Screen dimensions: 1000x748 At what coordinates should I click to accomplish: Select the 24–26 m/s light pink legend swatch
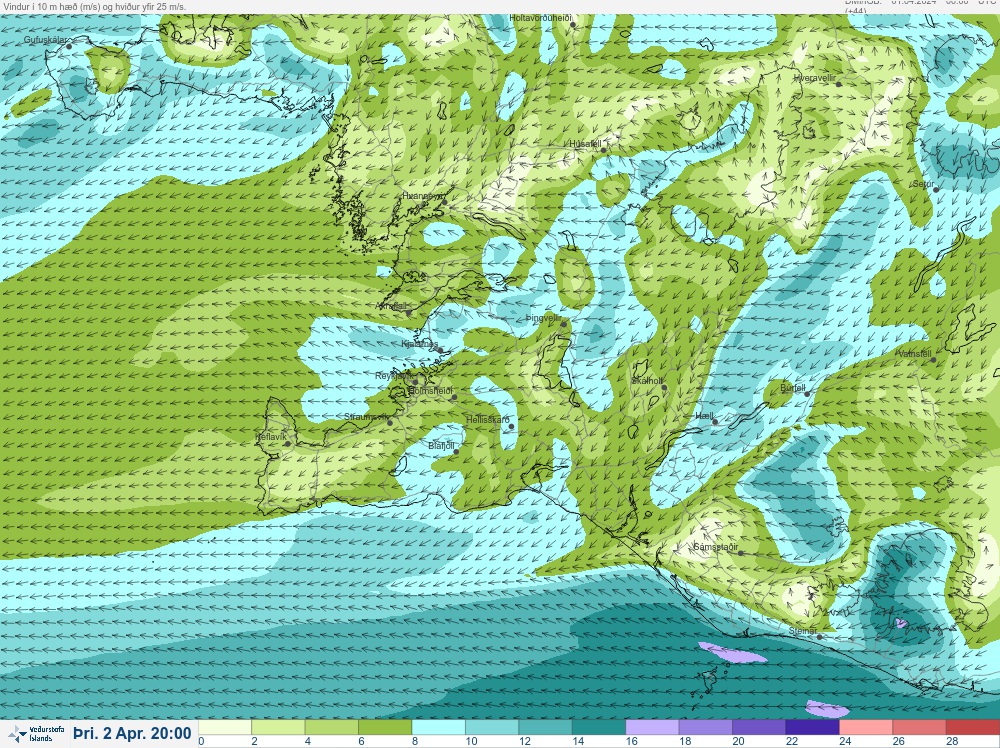(x=866, y=728)
